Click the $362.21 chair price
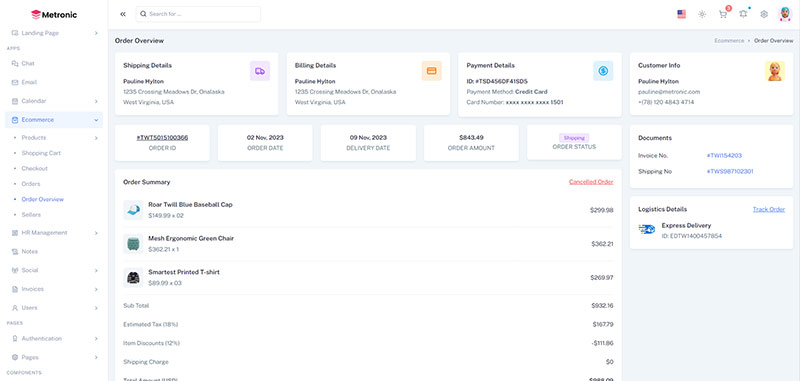 (603, 244)
